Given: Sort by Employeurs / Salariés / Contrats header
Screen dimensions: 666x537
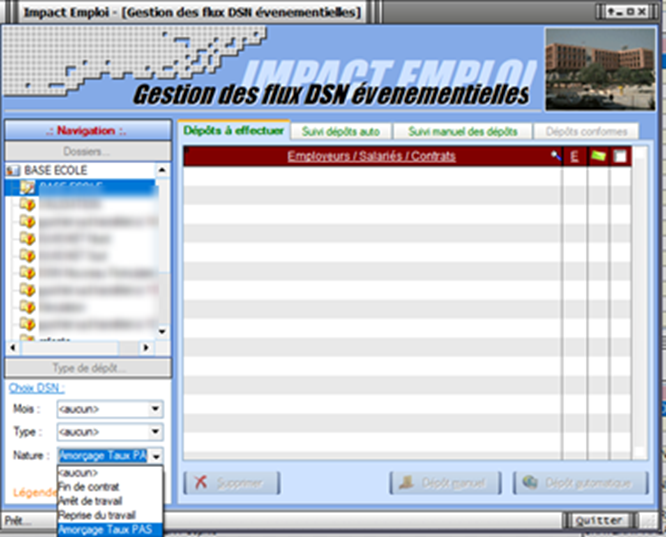Looking at the screenshot, I should [x=371, y=156].
